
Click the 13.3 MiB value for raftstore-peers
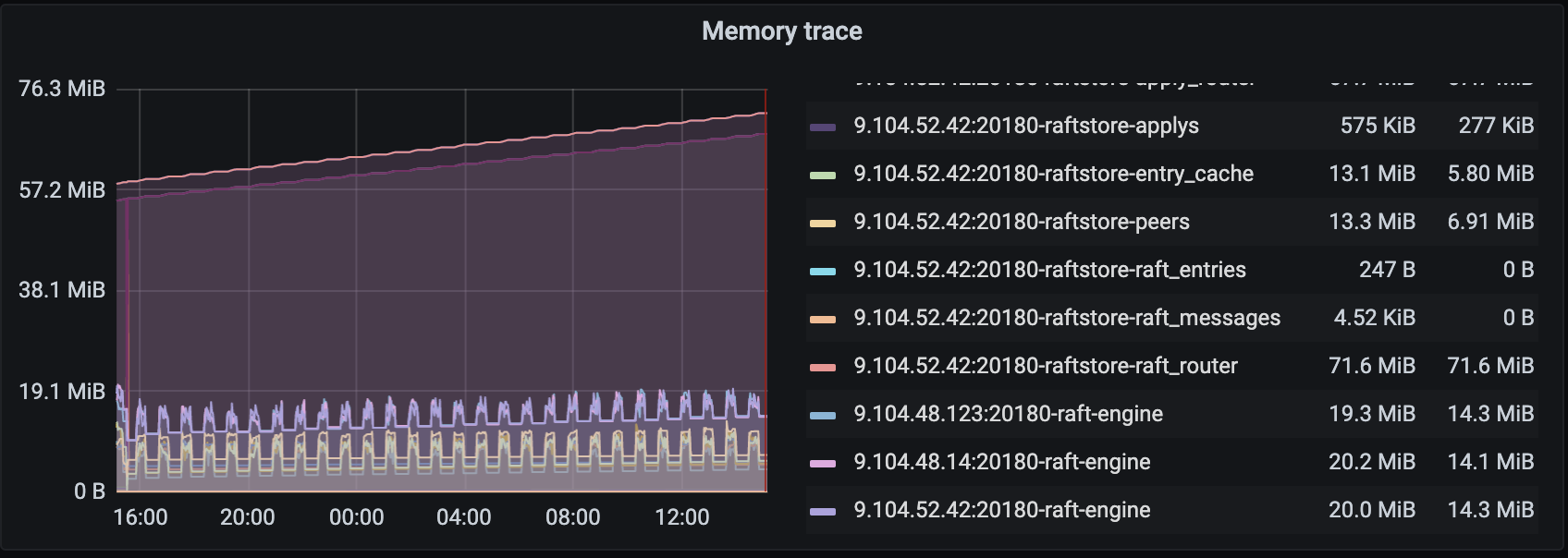pos(1372,222)
